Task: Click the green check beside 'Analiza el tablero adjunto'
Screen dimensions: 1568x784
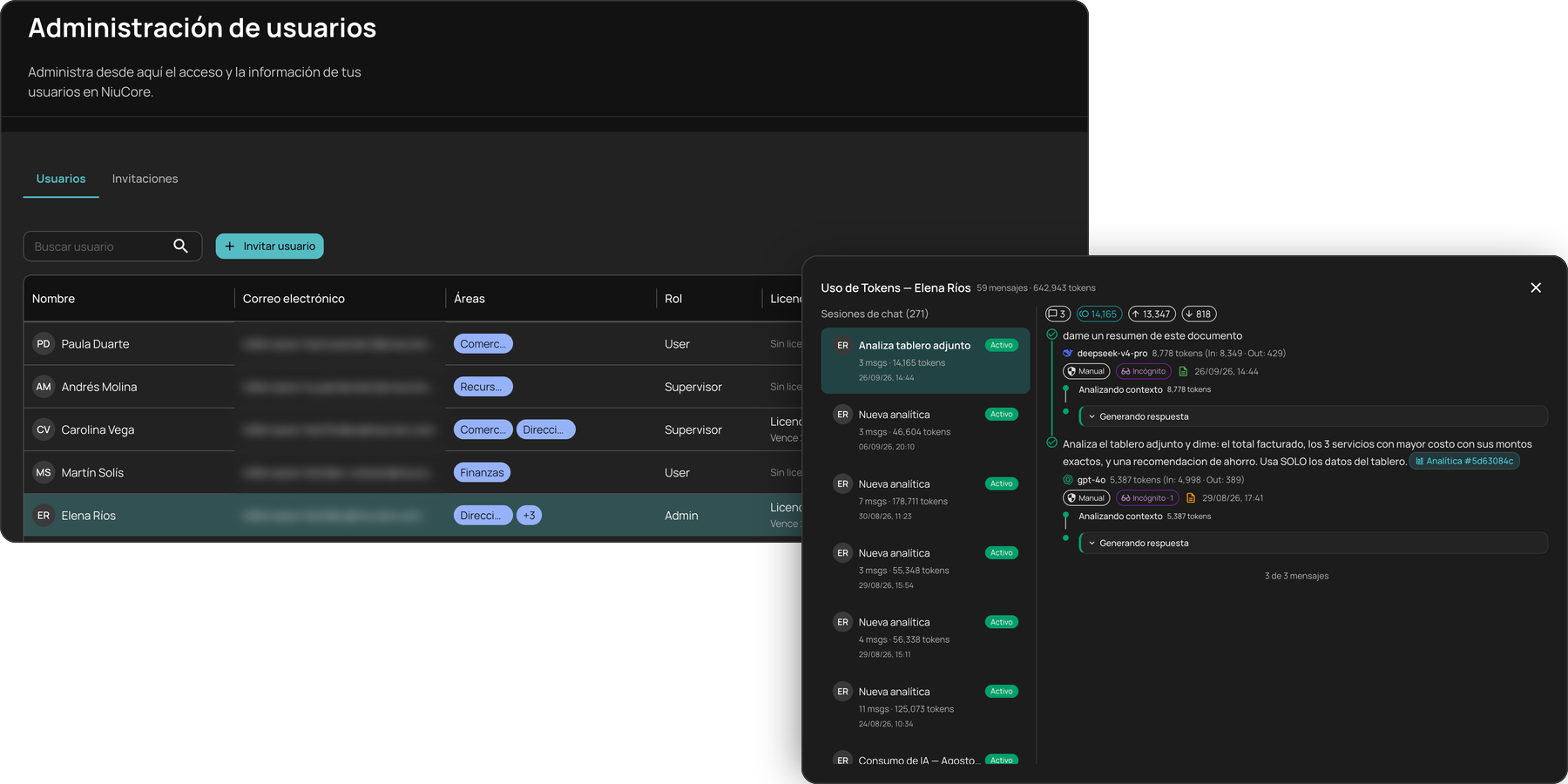Action: 1052,443
